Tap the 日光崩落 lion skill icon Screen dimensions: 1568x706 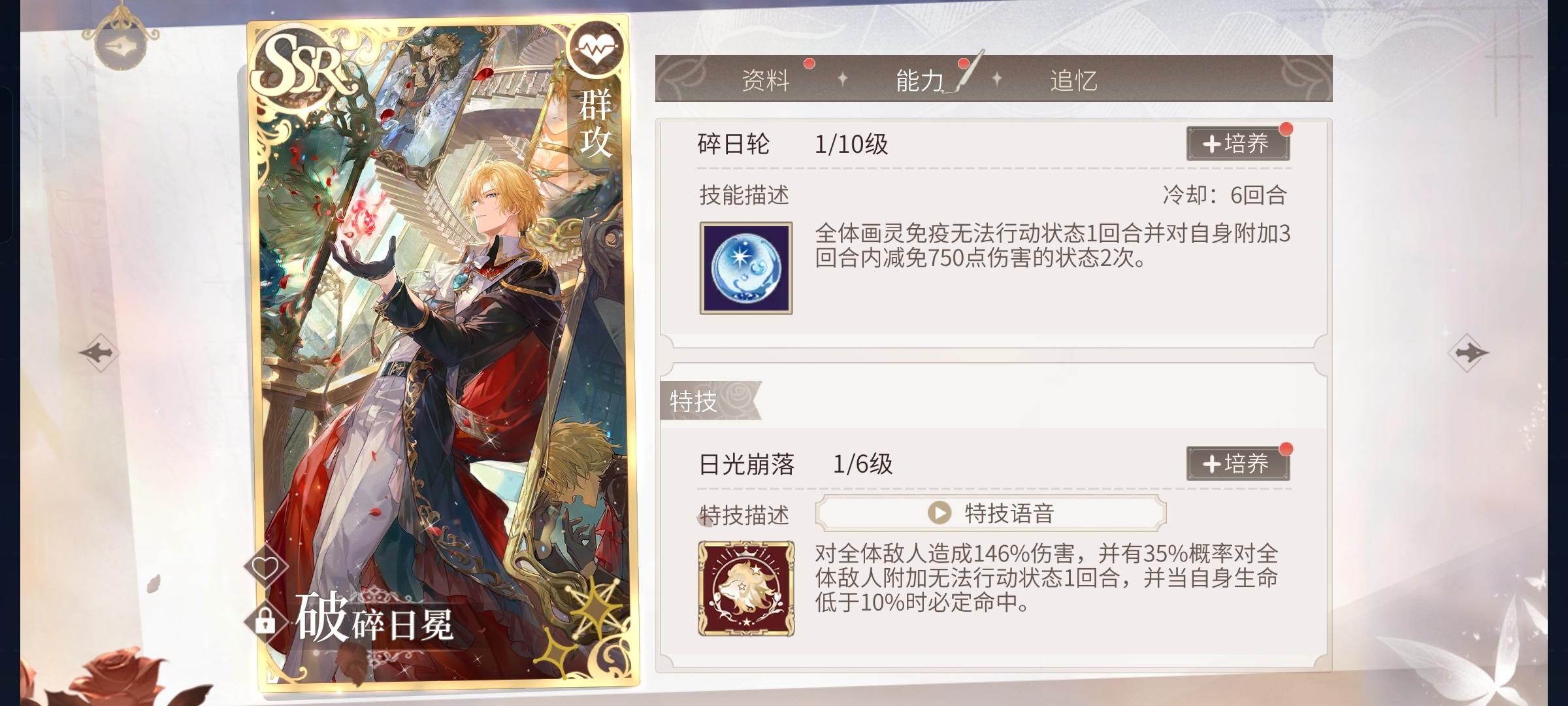(x=746, y=588)
